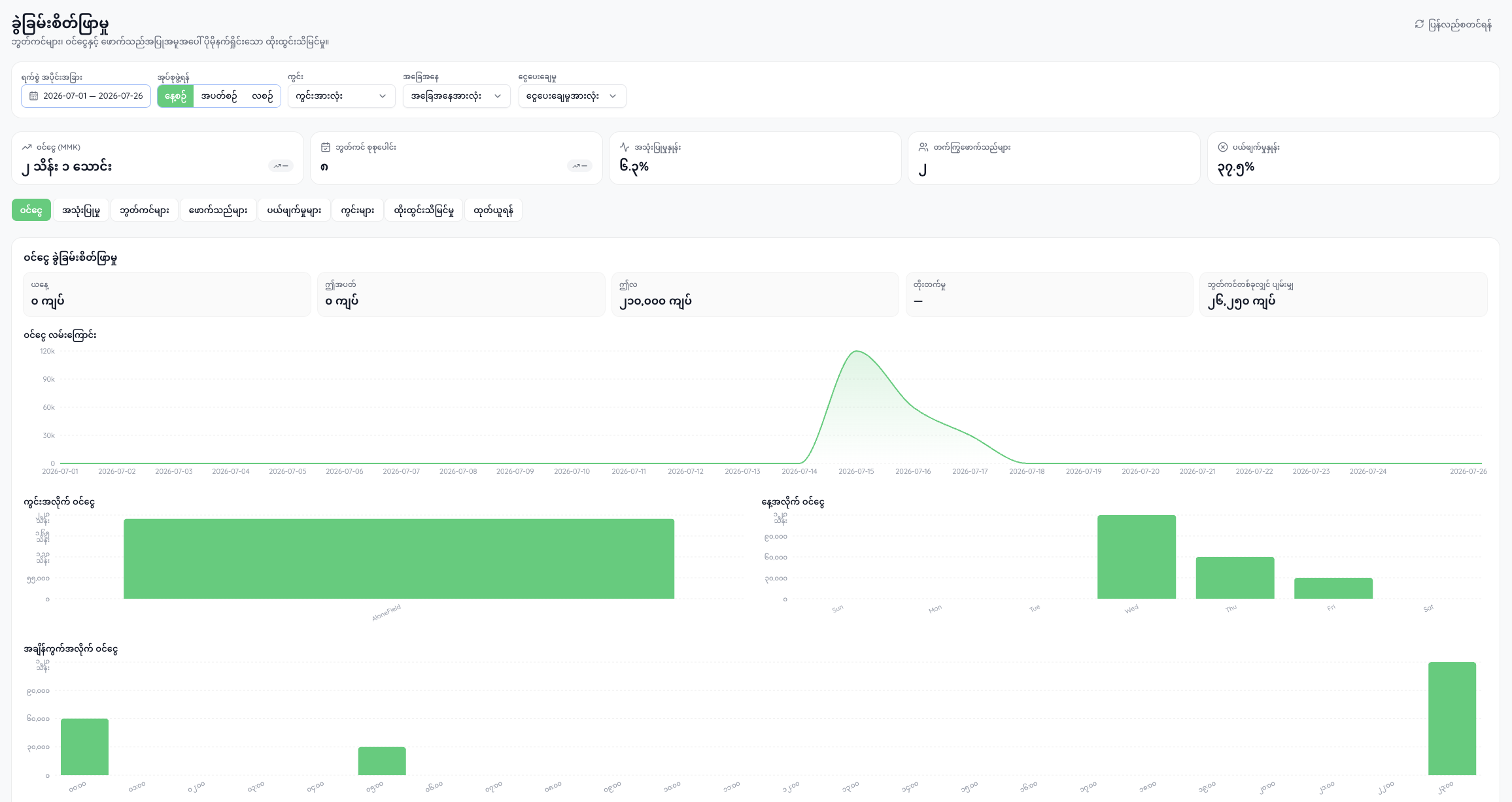This screenshot has width=1512, height=802.
Task: Click the 2026-07-26 label on the trend axis
Action: point(1468,471)
